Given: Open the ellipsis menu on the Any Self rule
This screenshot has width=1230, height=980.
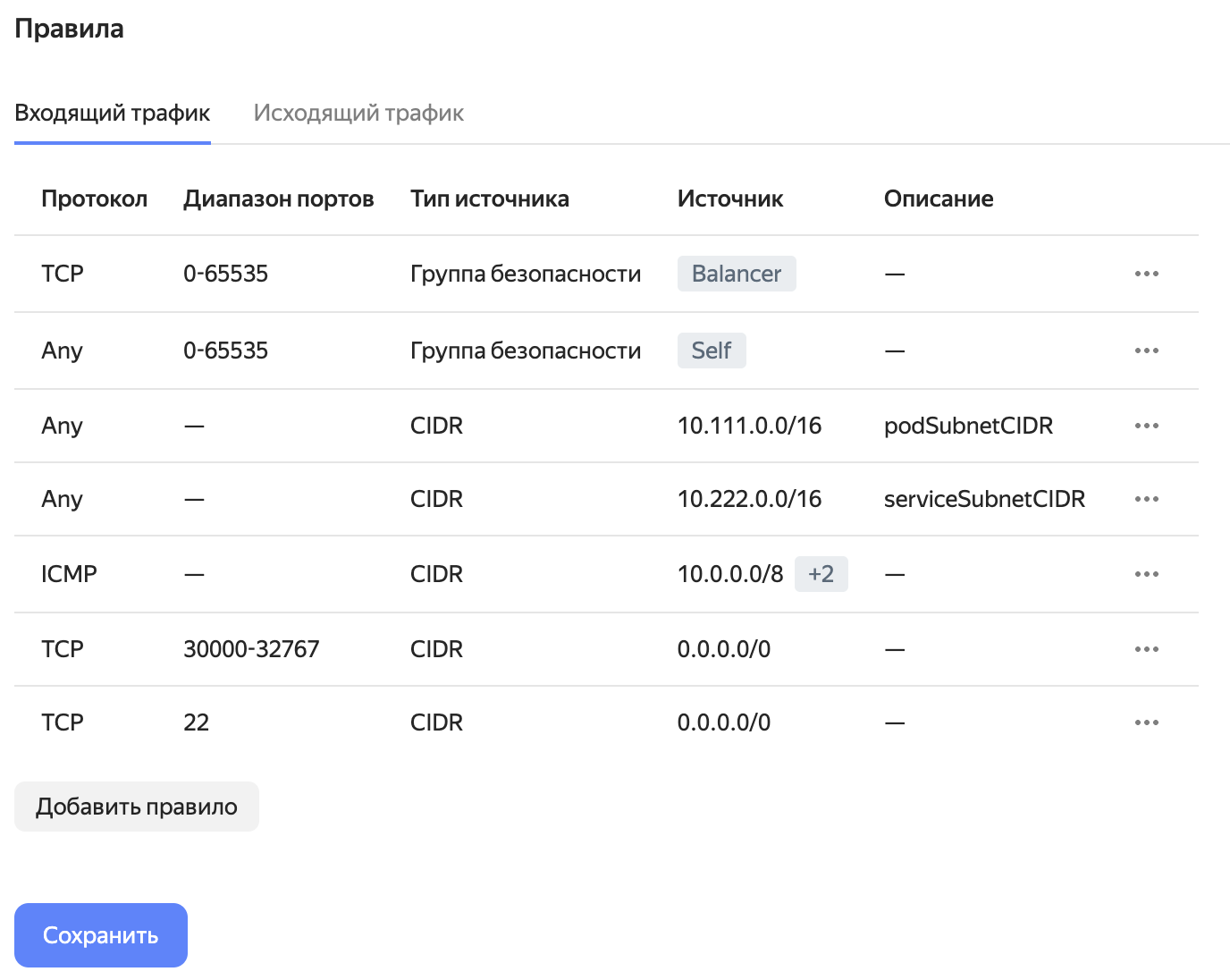Looking at the screenshot, I should pyautogui.click(x=1146, y=351).
